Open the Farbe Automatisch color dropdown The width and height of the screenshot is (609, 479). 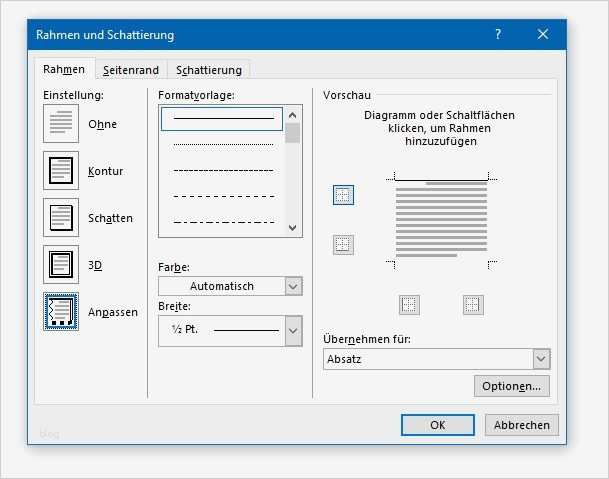click(x=230, y=286)
